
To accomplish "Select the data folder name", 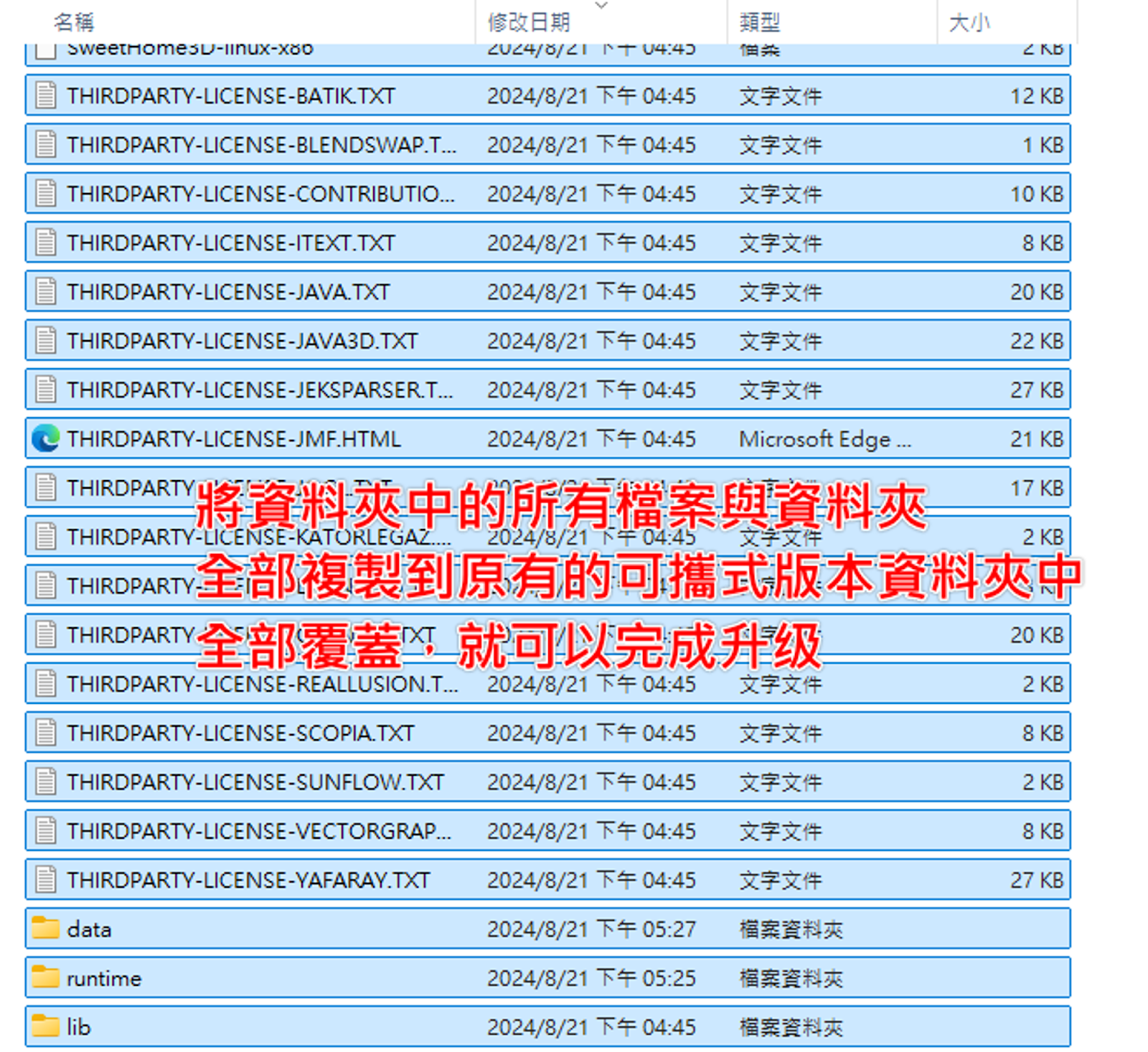I will [89, 929].
